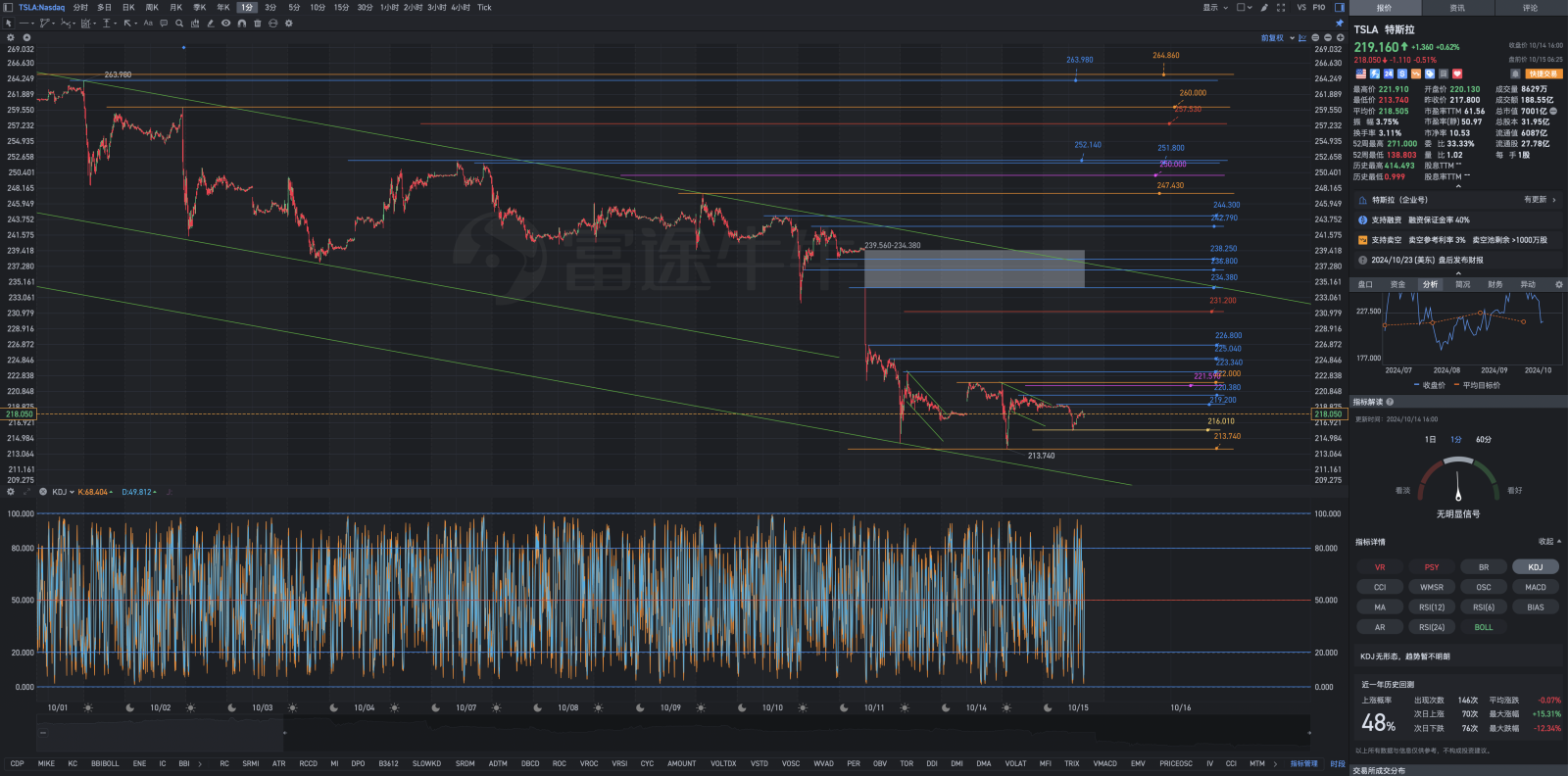Click the 快捷交易 quick trade button
The image size is (1568, 776).
pyautogui.click(x=1543, y=73)
